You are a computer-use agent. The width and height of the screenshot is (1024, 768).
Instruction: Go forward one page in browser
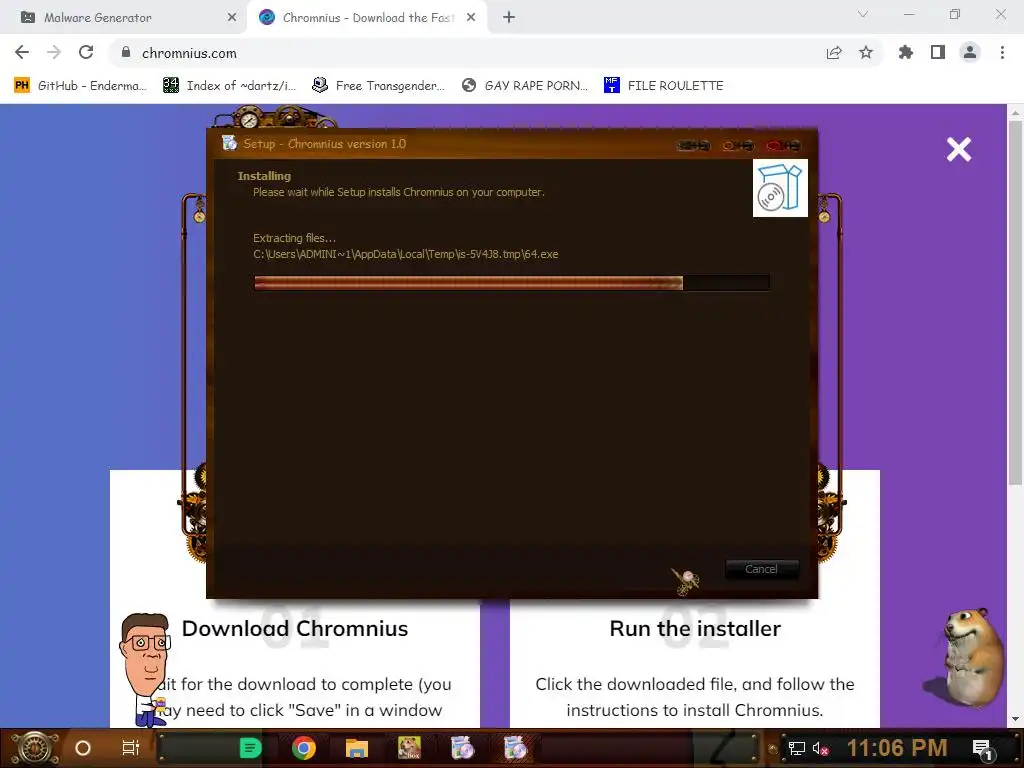point(54,52)
